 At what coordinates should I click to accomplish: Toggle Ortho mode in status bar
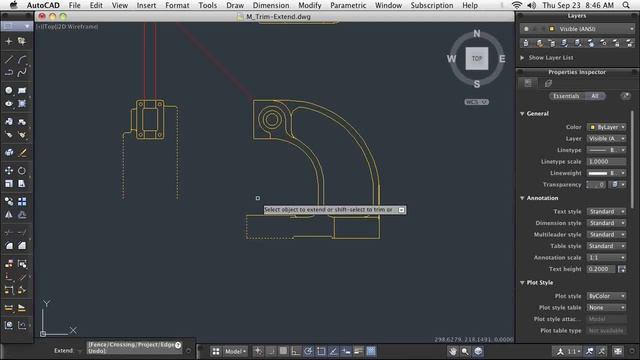click(296, 351)
